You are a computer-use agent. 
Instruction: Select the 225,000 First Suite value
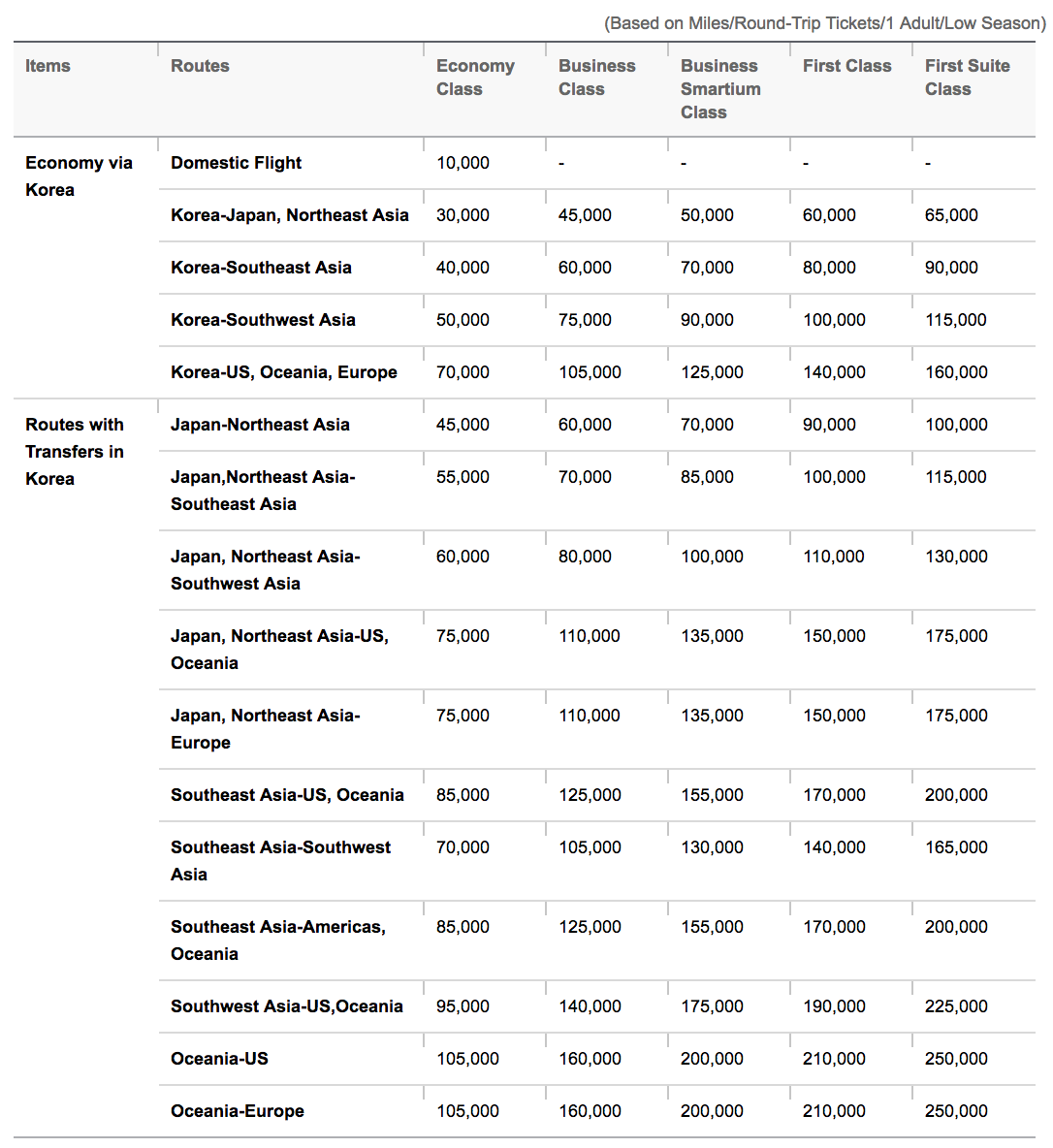(956, 1006)
